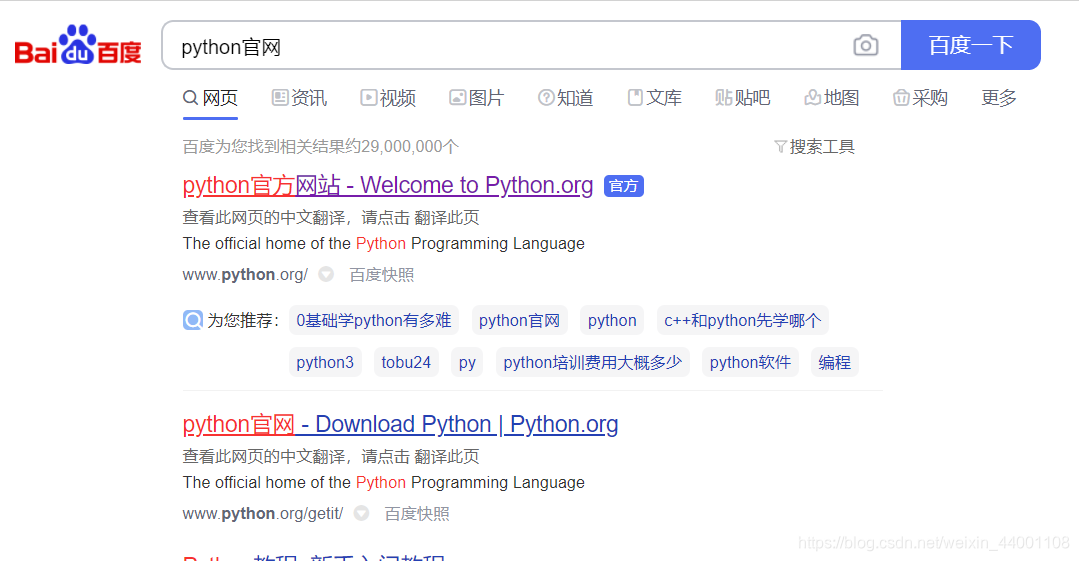
Task: Expand the 更多 menu
Action: coord(998,98)
